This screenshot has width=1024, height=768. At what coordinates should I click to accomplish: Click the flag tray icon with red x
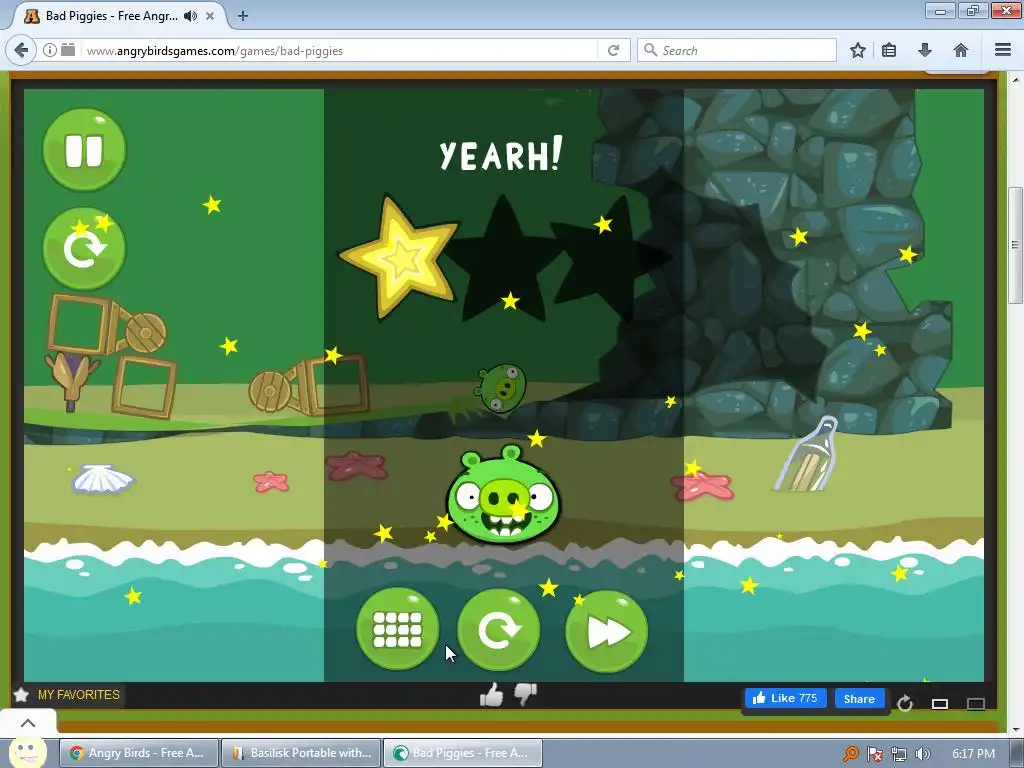pyautogui.click(x=875, y=754)
